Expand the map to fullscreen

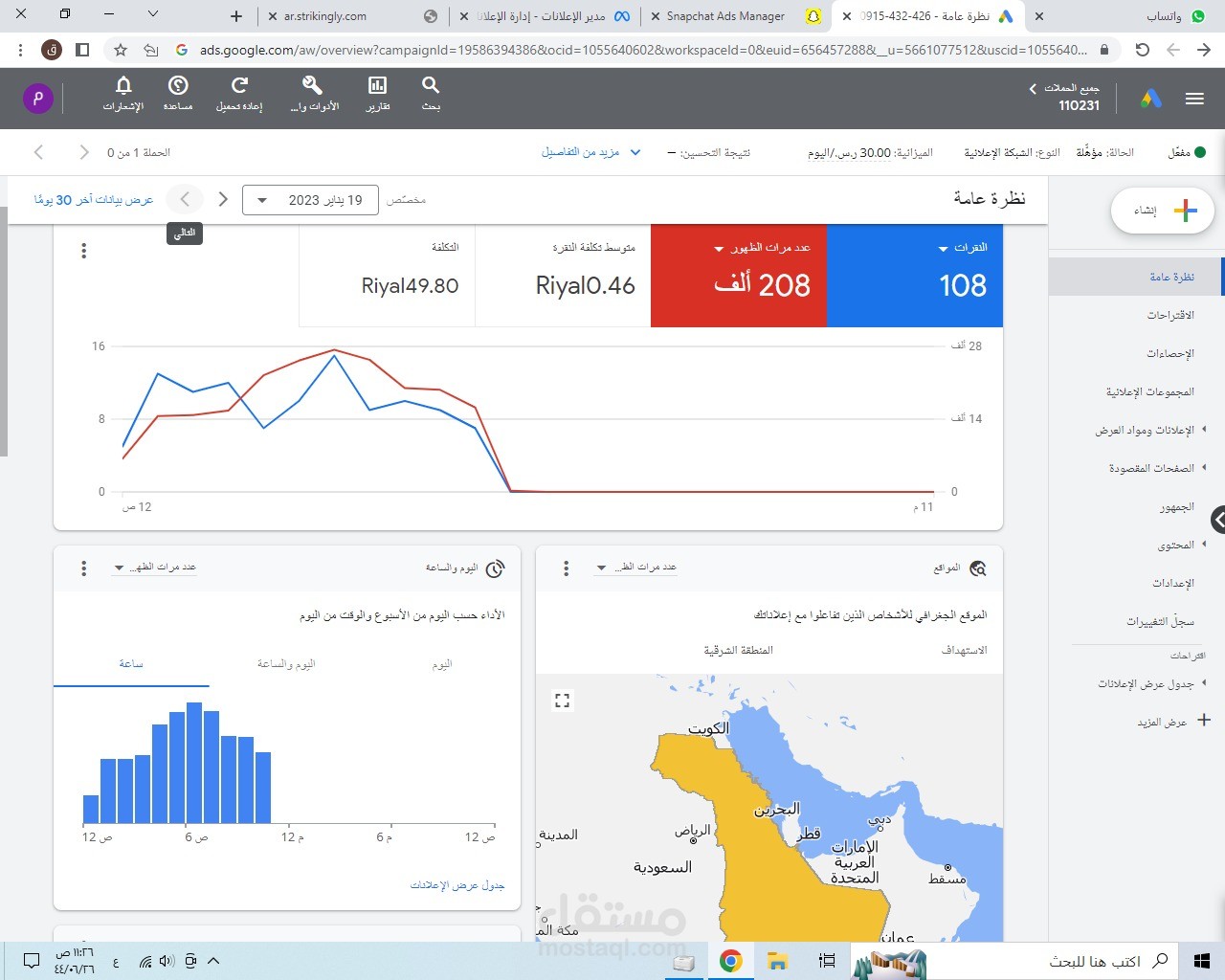[x=563, y=701]
